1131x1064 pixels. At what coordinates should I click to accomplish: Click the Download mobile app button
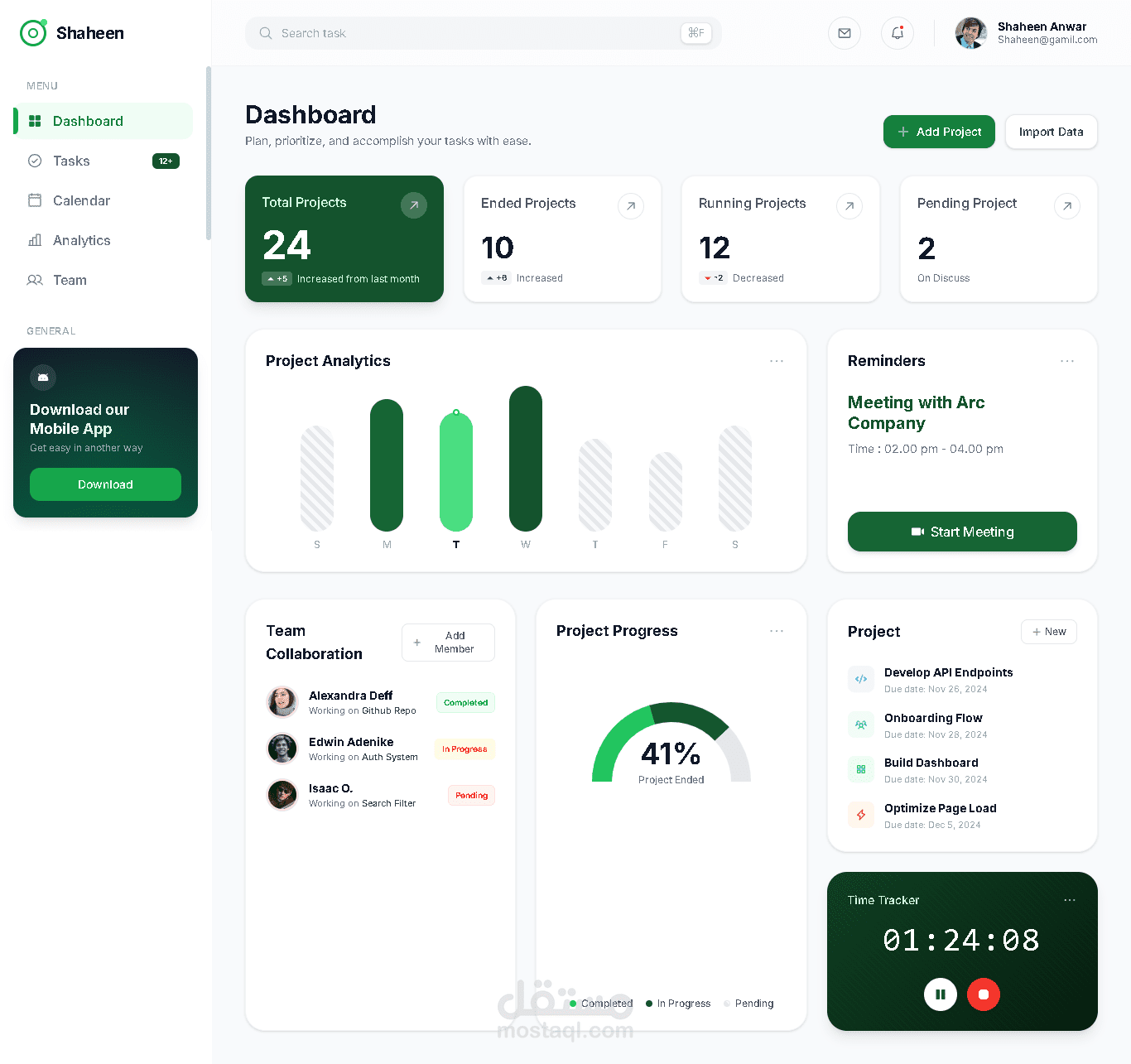point(105,484)
